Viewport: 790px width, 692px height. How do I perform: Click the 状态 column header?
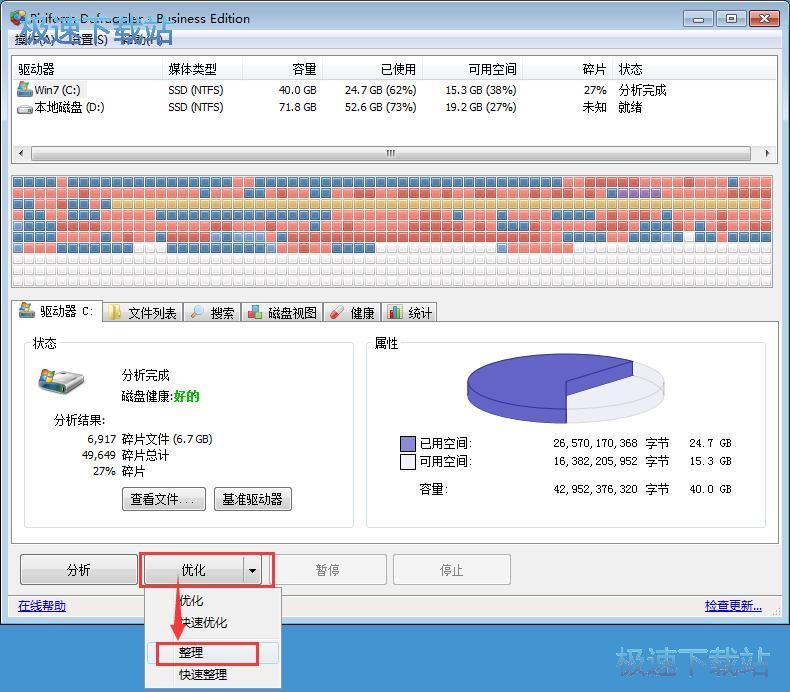tap(630, 69)
